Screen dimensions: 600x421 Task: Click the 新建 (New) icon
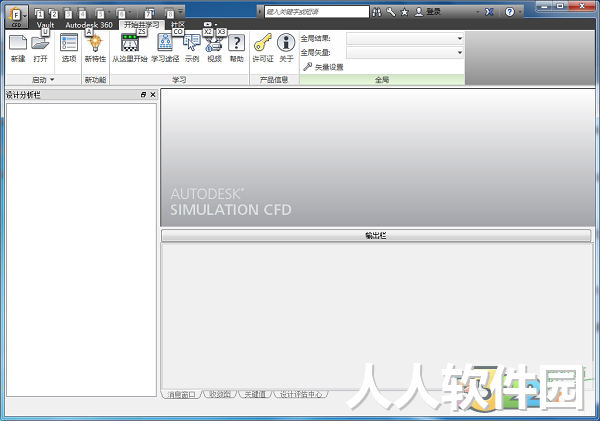pos(18,43)
